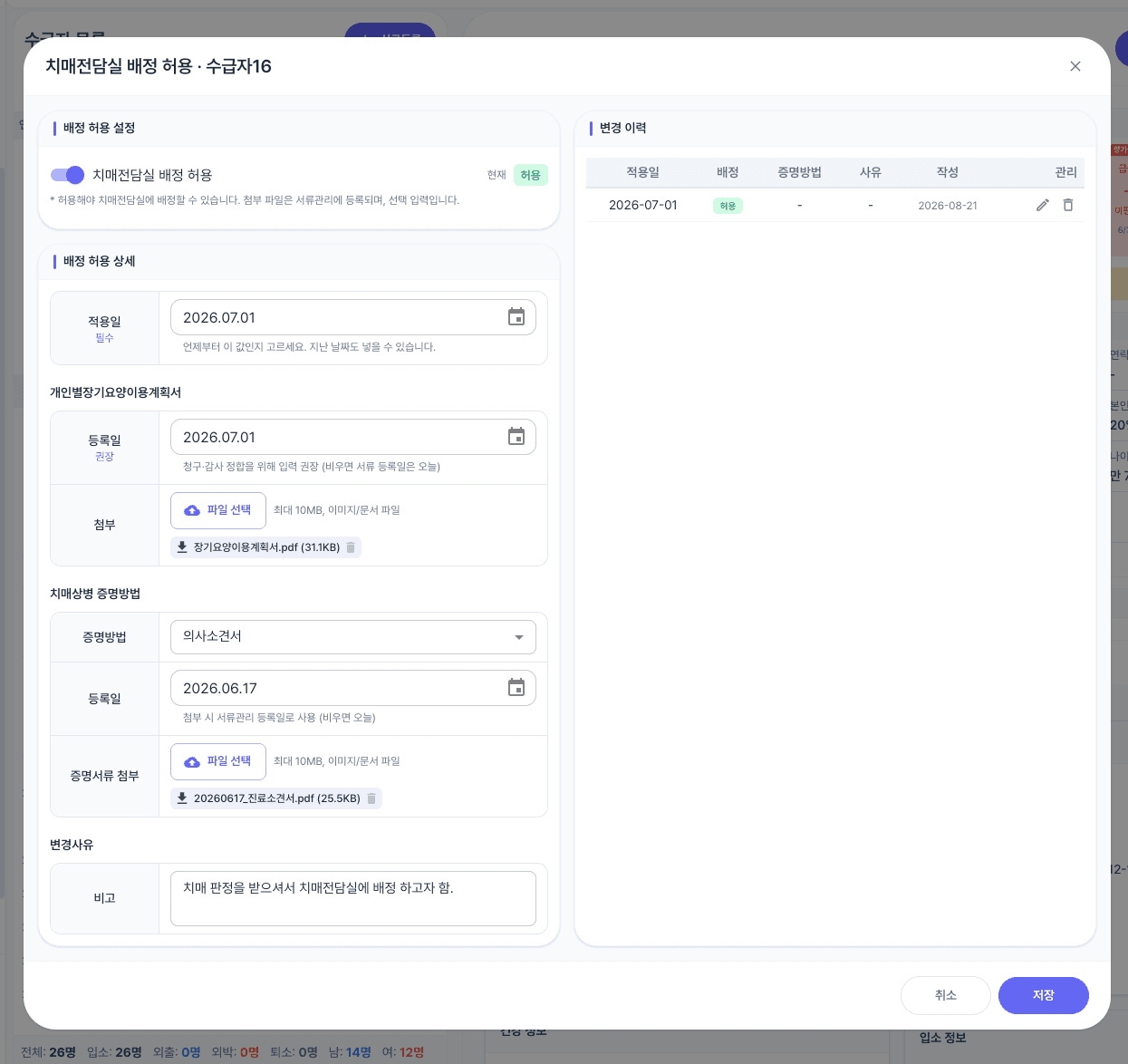Click the 적용일 column header
The height and width of the screenshot is (1064, 1128).
click(643, 172)
